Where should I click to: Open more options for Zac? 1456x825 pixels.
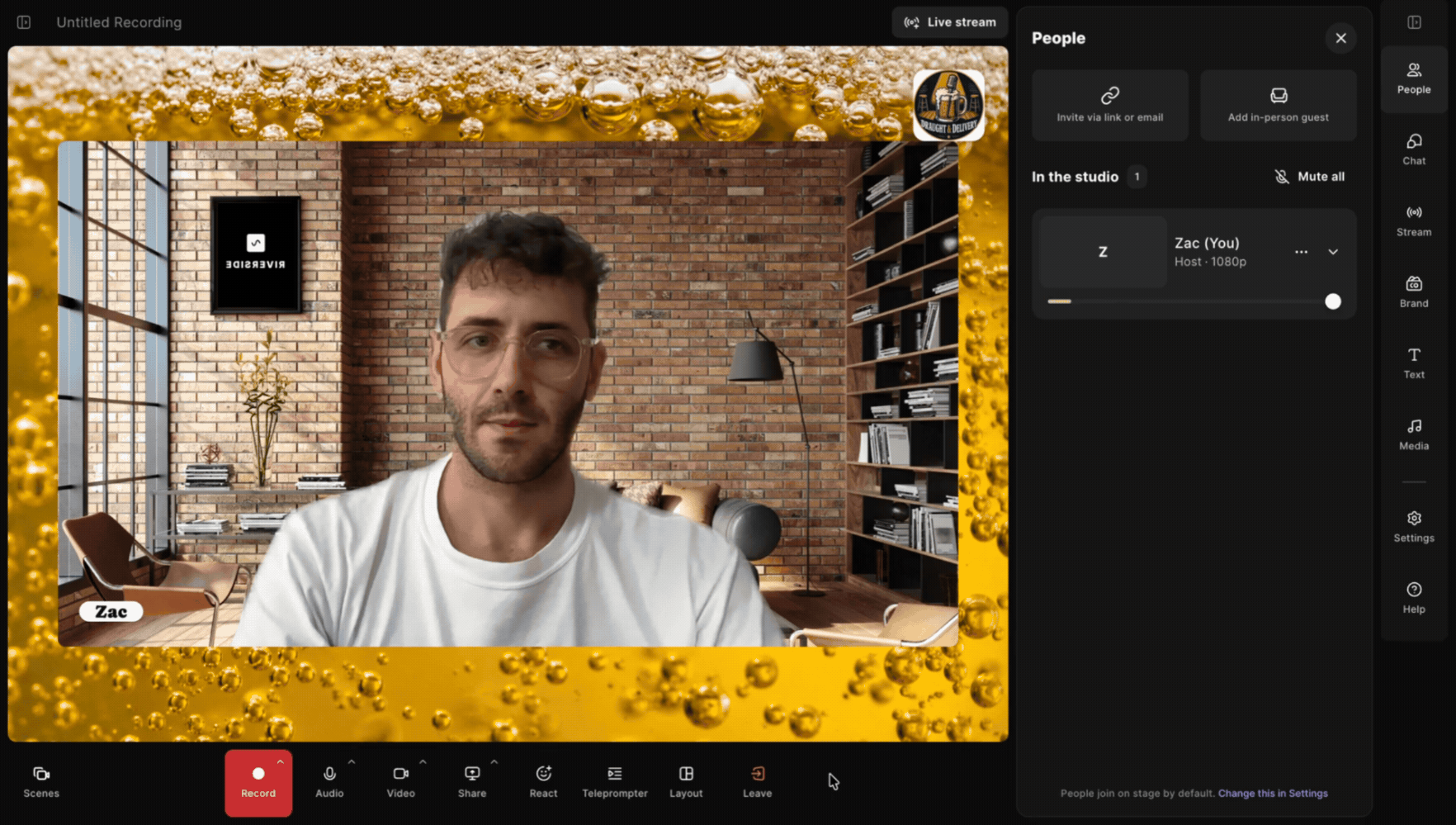1301,252
